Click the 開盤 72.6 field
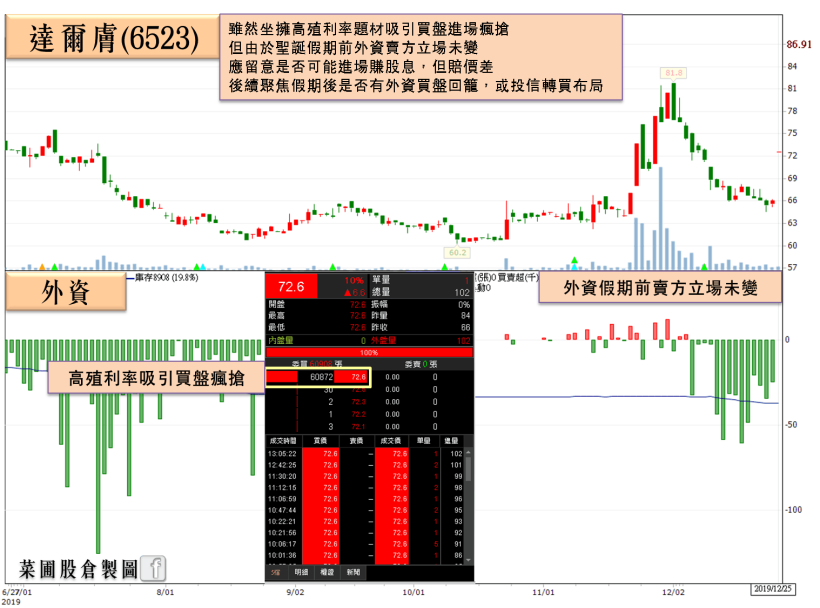 (x=317, y=304)
